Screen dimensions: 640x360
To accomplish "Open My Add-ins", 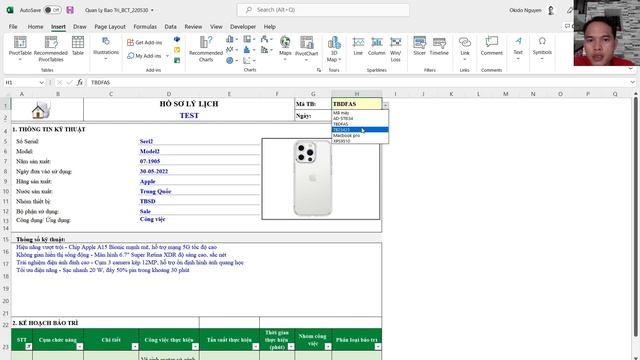I will 144,56.
